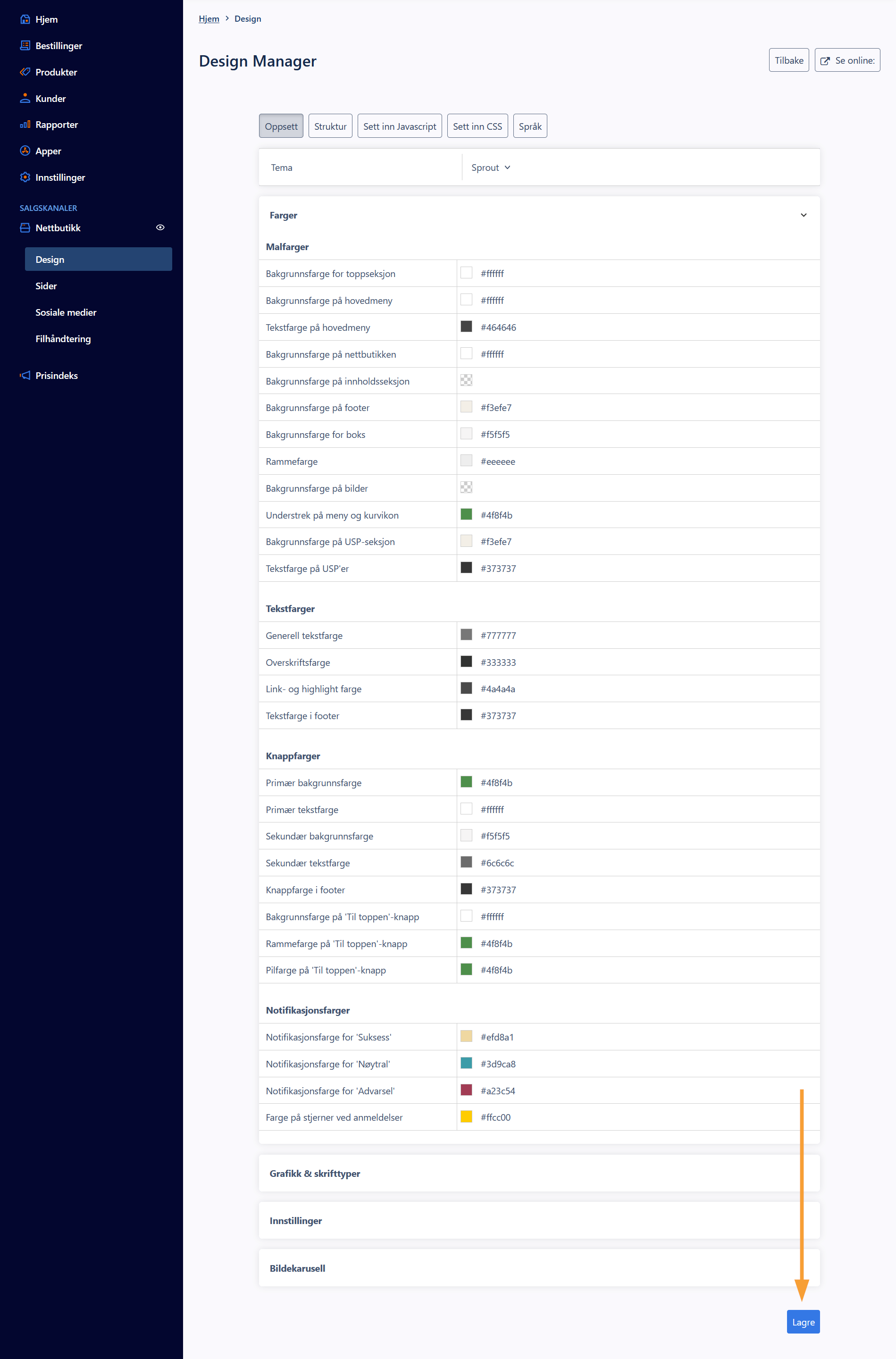Switch to the Struktur tab
The height and width of the screenshot is (1359, 896).
click(330, 126)
